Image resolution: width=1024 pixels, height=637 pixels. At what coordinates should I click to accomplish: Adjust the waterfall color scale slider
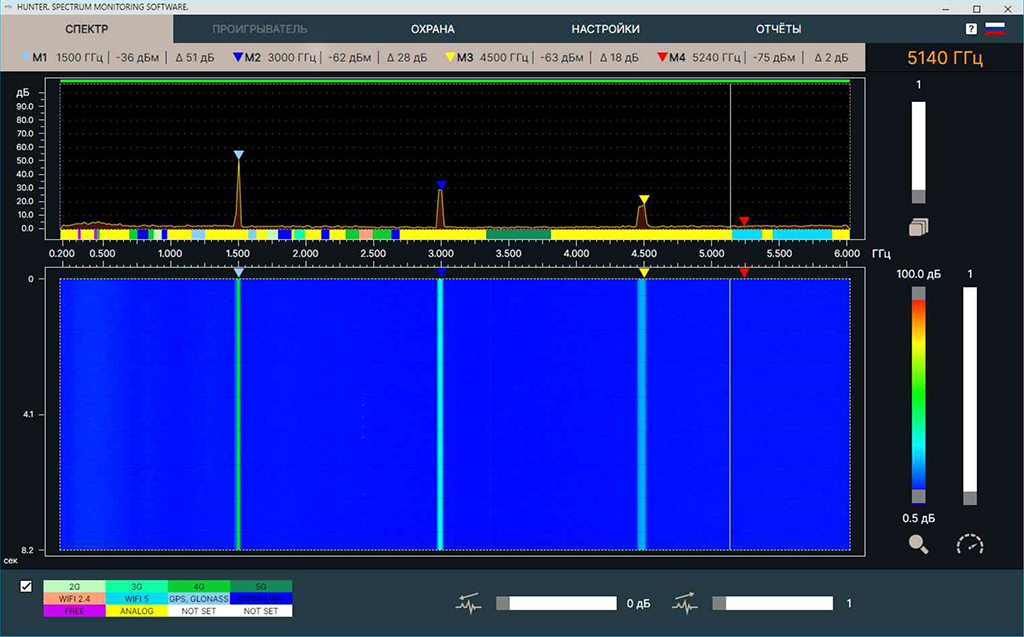point(918,395)
